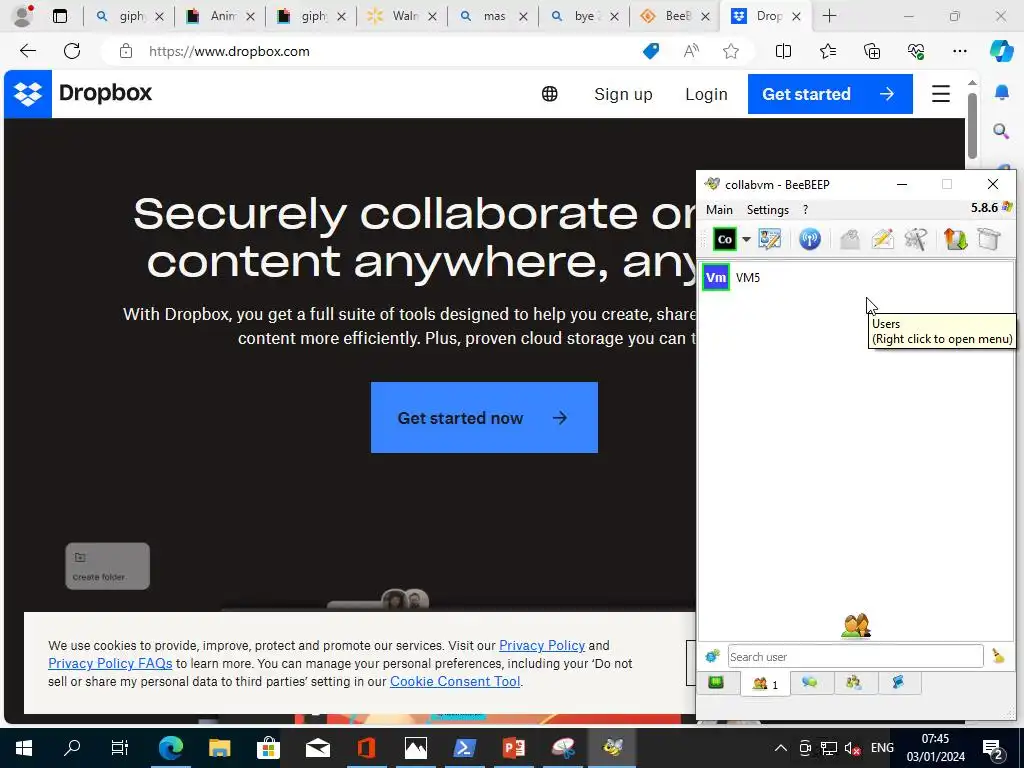Switch to the chat bubbles tab
Screen dimensions: 1024x768
pyautogui.click(x=810, y=683)
